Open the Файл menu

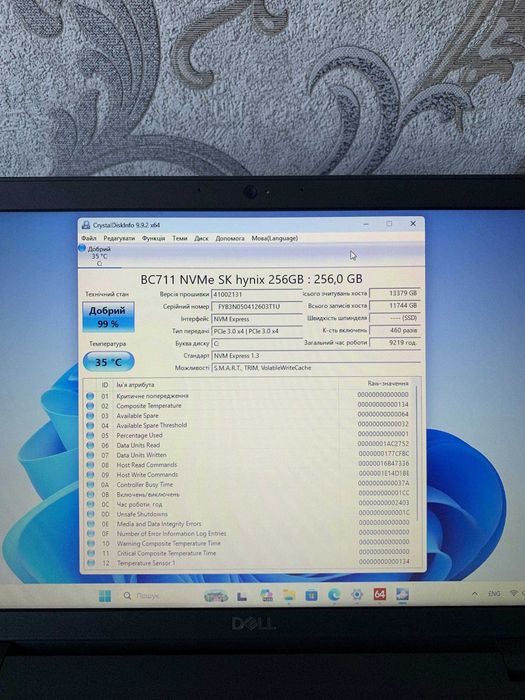coord(89,238)
